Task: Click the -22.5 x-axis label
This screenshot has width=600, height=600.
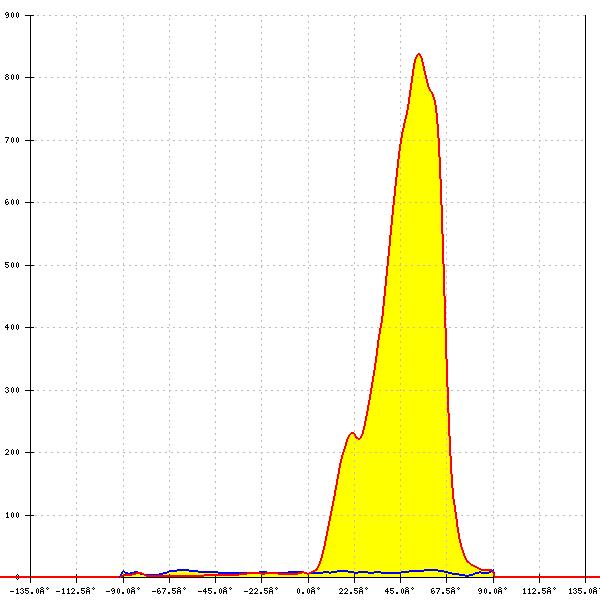Action: tap(261, 591)
